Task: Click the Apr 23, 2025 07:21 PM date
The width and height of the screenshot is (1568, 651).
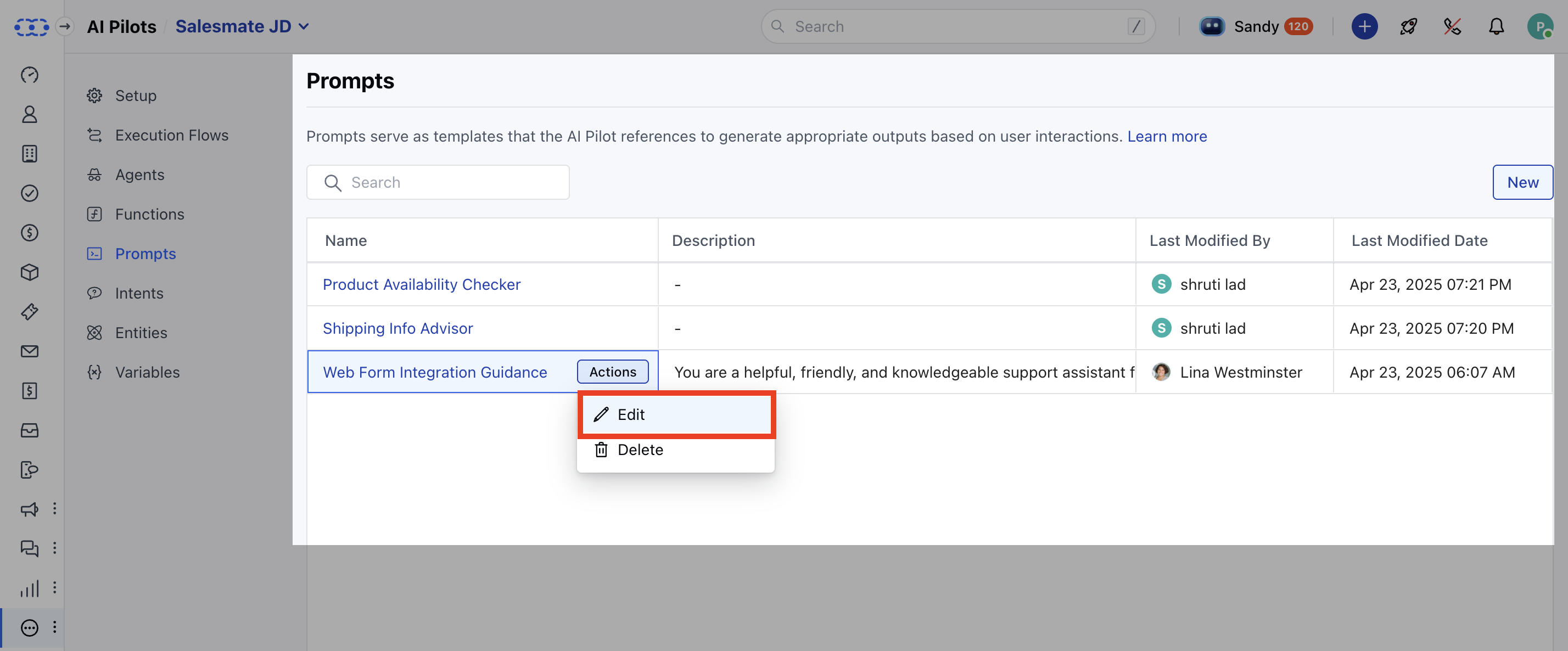Action: point(1430,284)
